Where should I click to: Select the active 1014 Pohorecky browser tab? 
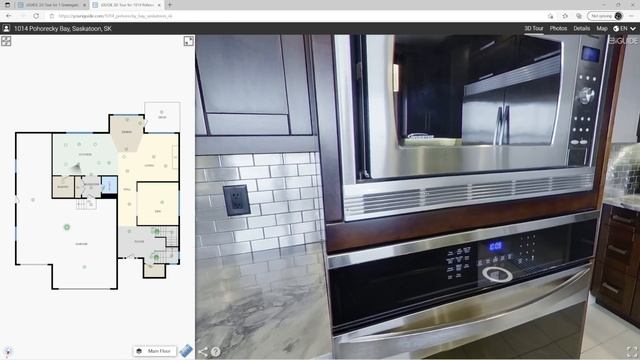coord(126,5)
